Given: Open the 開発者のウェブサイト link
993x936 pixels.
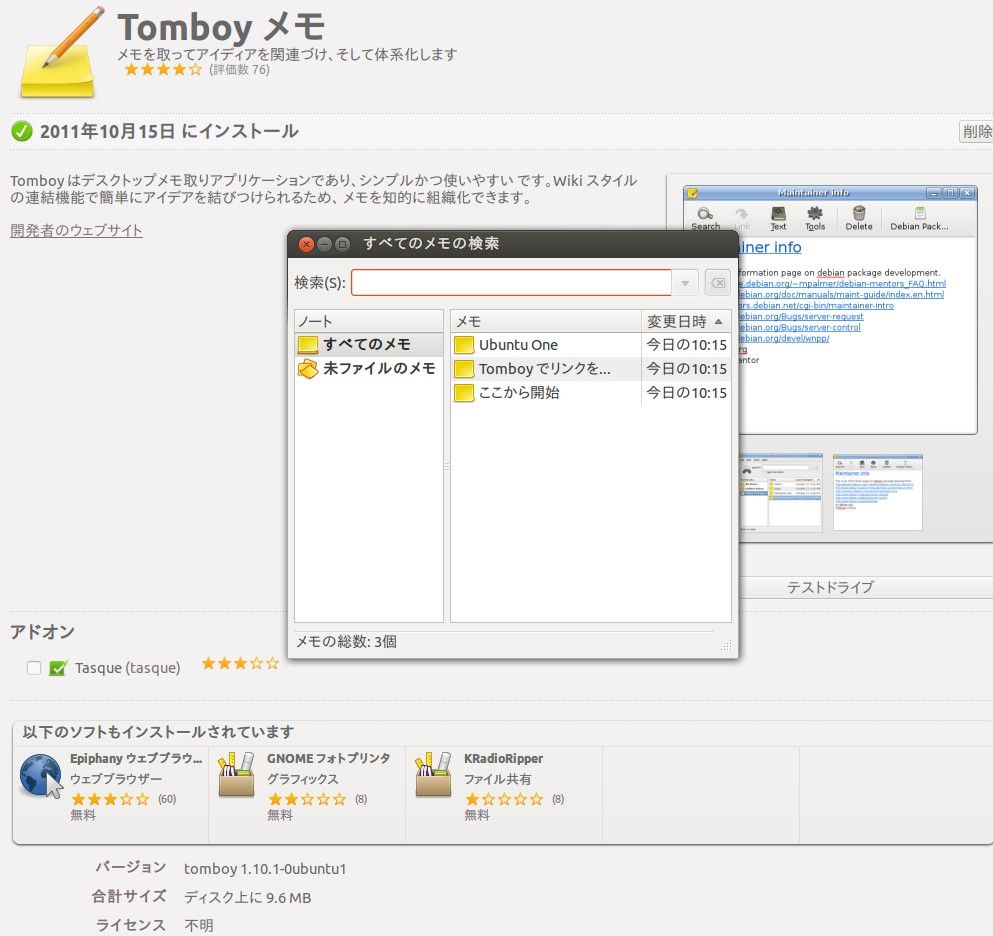Looking at the screenshot, I should 76,231.
